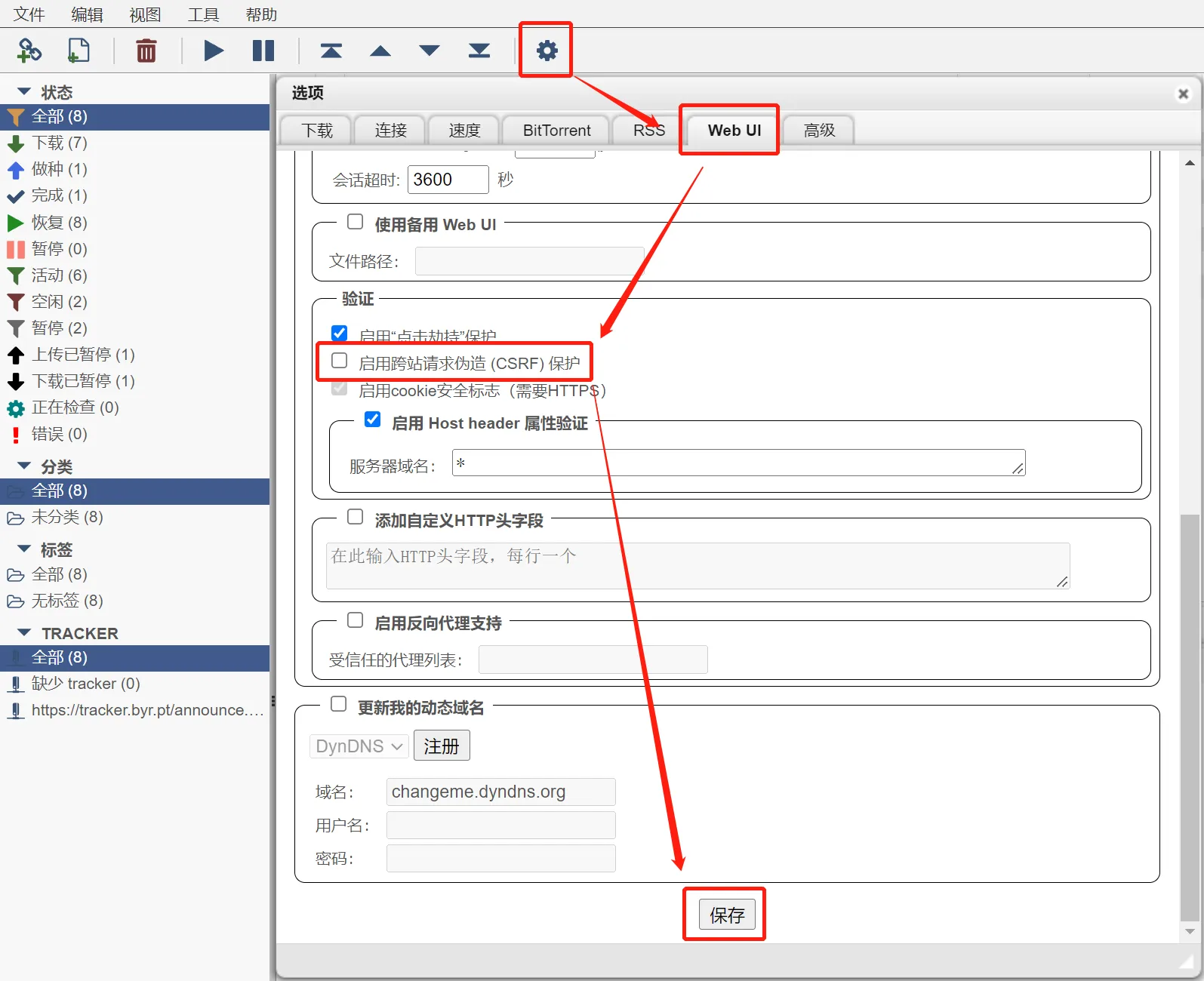Screen dimensions: 1204x981
Task: Collapse the 状态 filter section
Action: (24, 91)
